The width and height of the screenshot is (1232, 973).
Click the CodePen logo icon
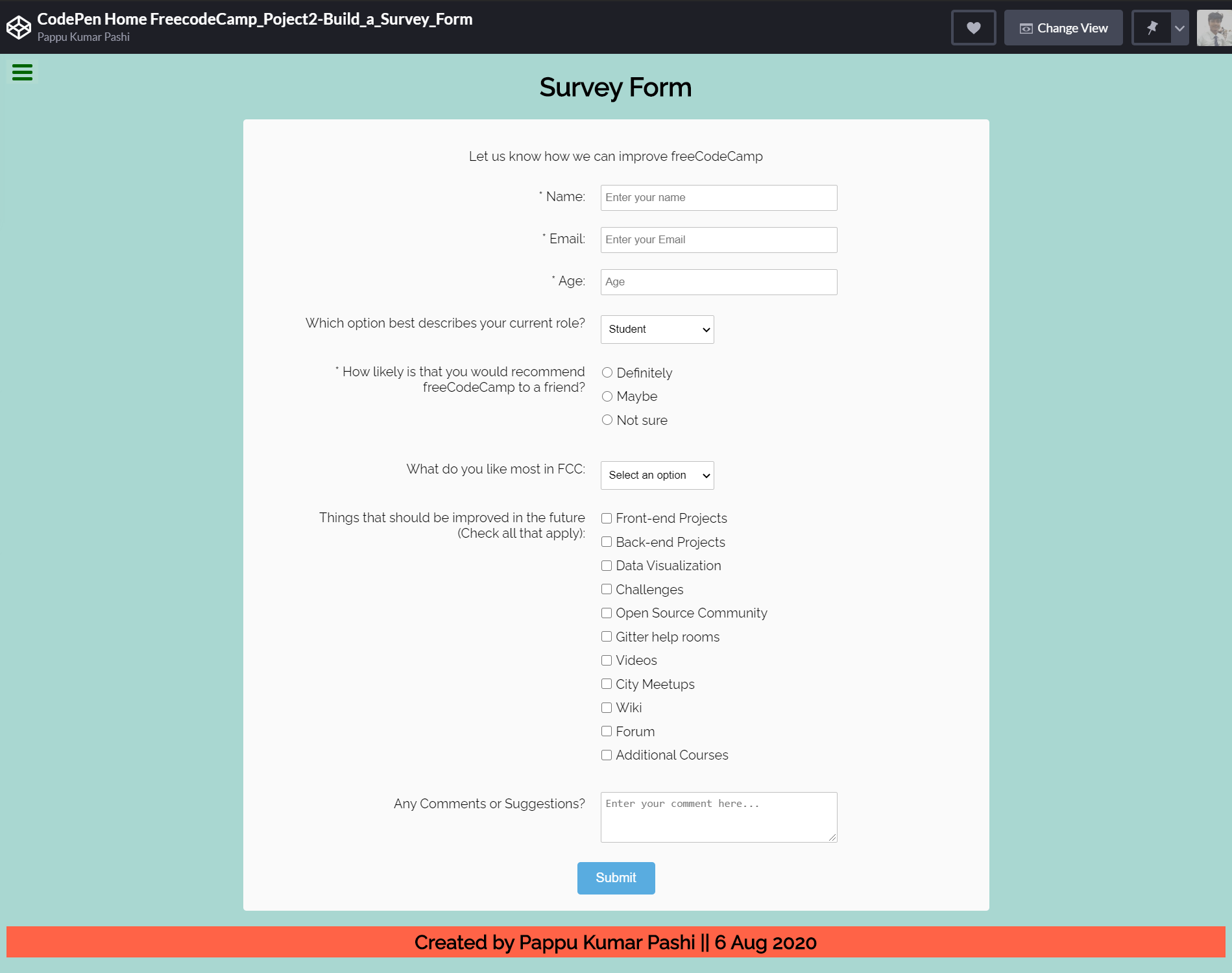[19, 27]
